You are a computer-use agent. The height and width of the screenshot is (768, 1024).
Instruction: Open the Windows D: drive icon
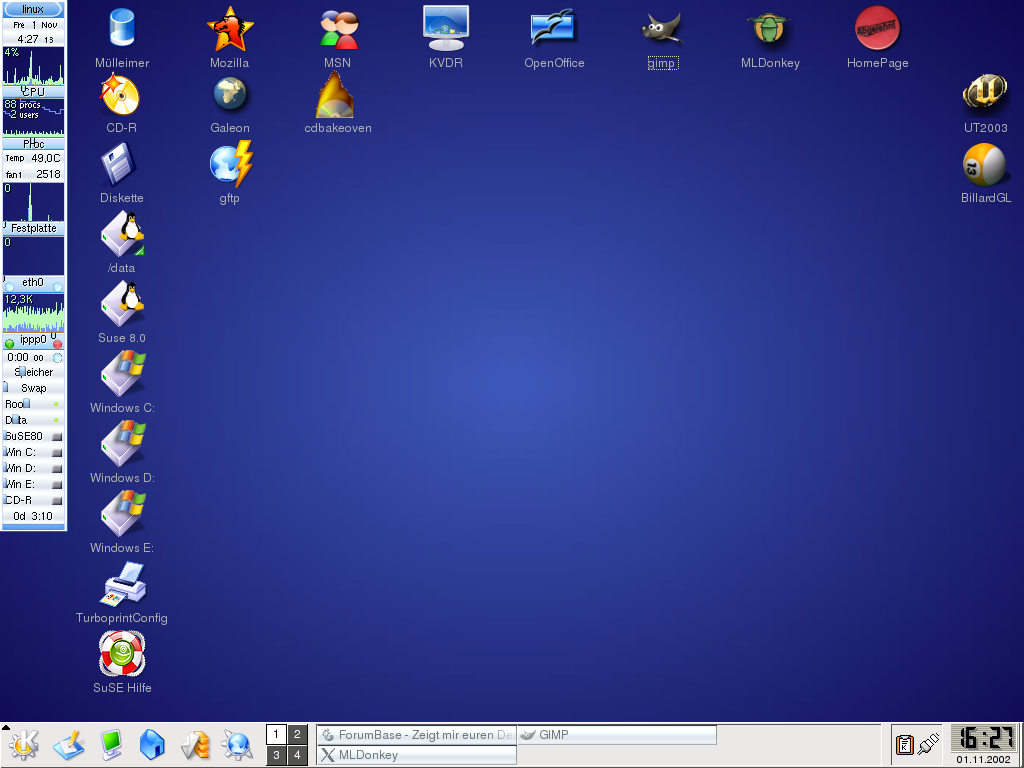click(122, 444)
